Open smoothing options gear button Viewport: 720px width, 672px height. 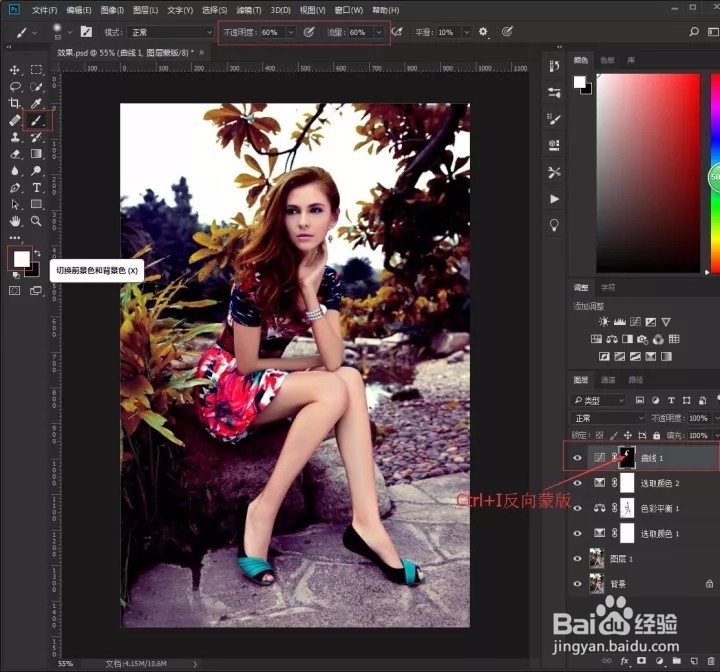click(483, 32)
